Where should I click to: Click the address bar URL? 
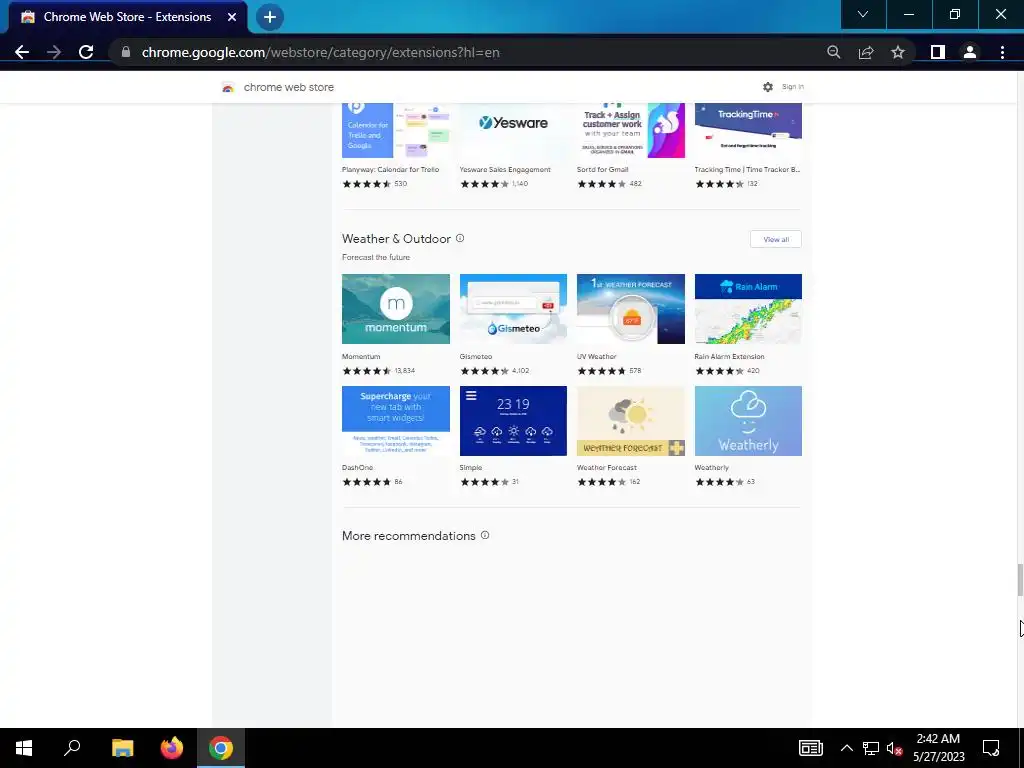pos(321,52)
